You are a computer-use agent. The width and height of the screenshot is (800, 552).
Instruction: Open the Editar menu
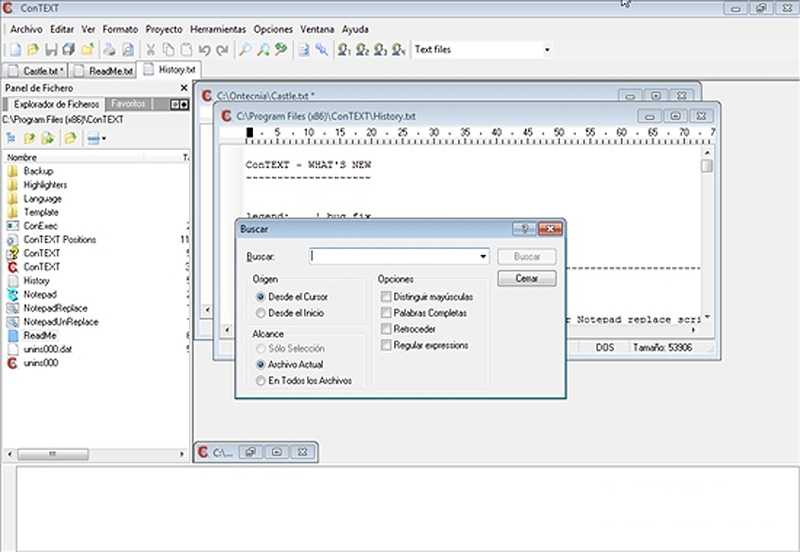[x=62, y=30]
